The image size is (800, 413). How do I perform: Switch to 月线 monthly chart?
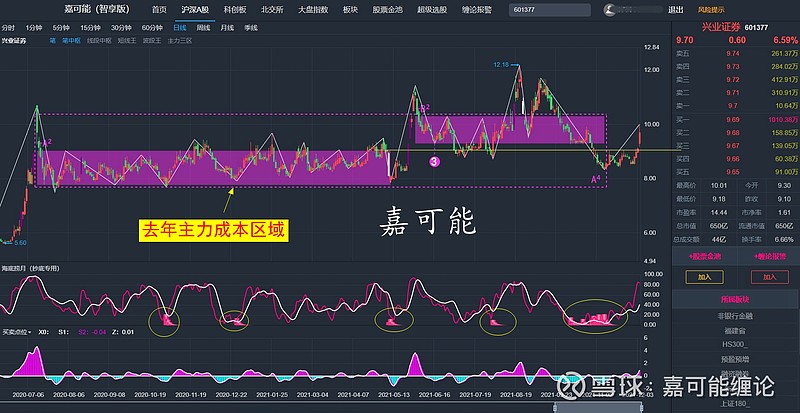(227, 28)
